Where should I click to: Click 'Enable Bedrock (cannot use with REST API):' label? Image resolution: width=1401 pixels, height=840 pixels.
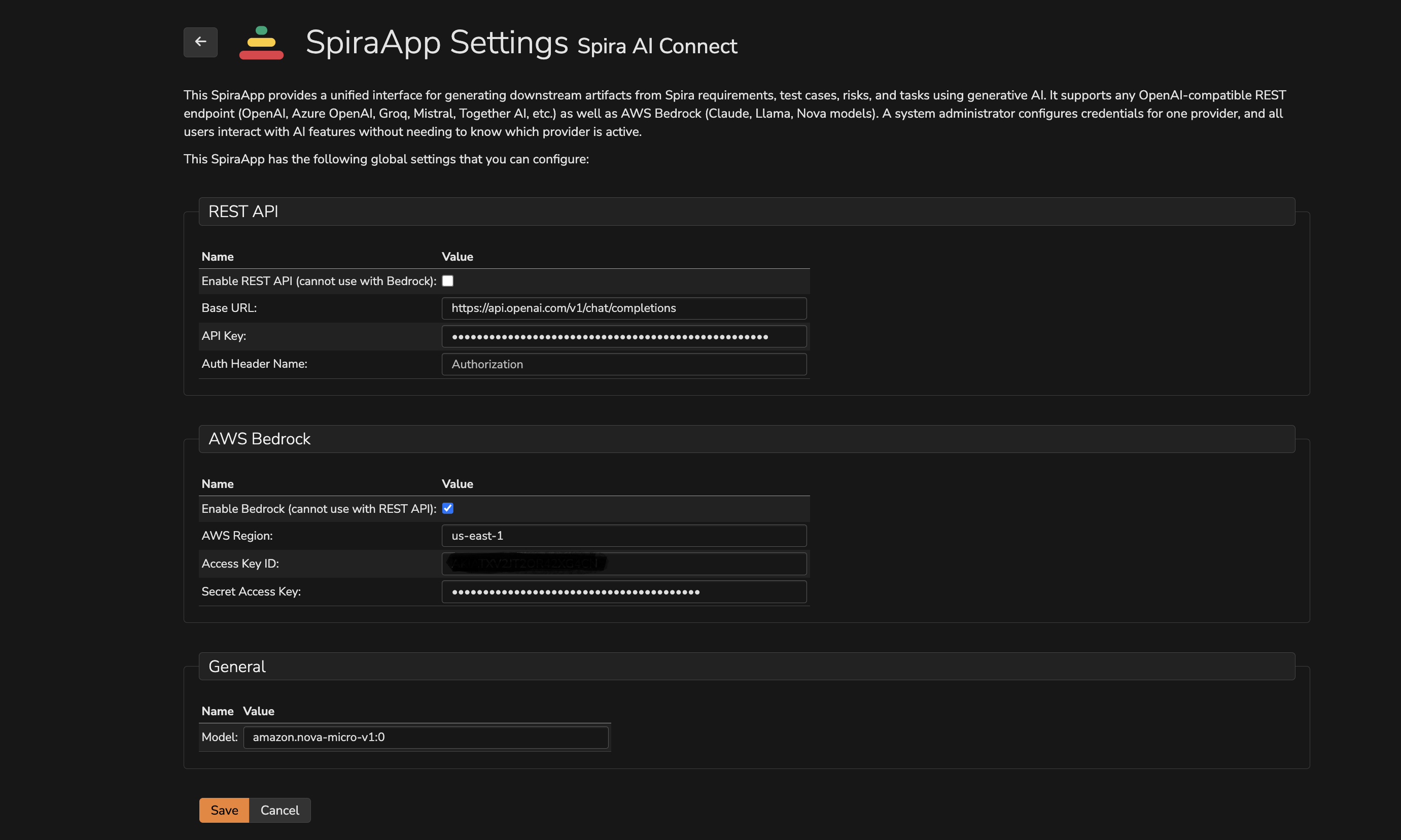(319, 509)
